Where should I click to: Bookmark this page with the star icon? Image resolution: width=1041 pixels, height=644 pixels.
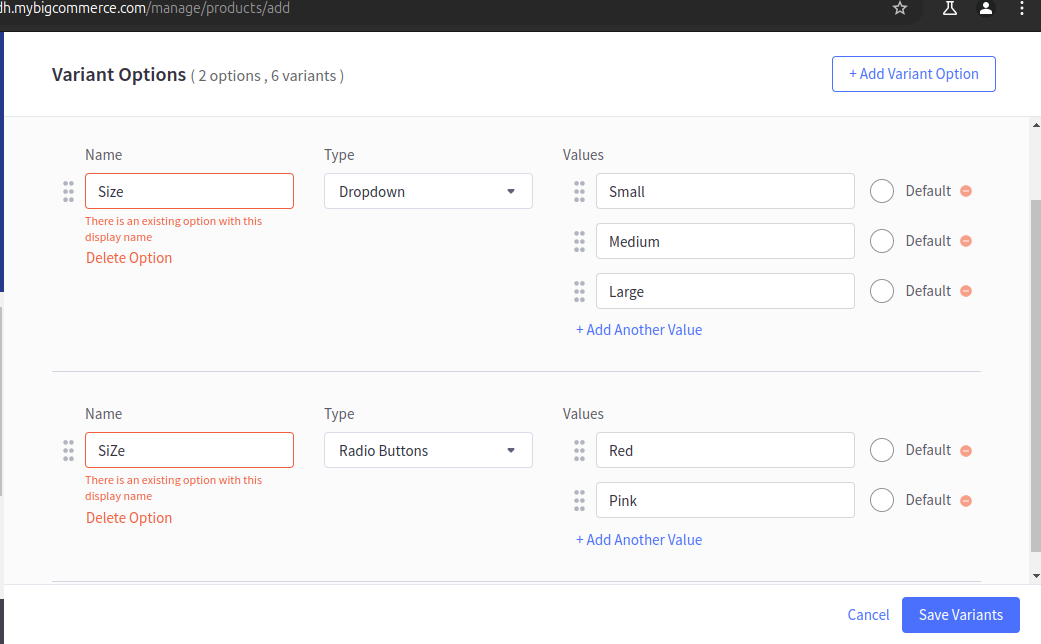point(899,9)
